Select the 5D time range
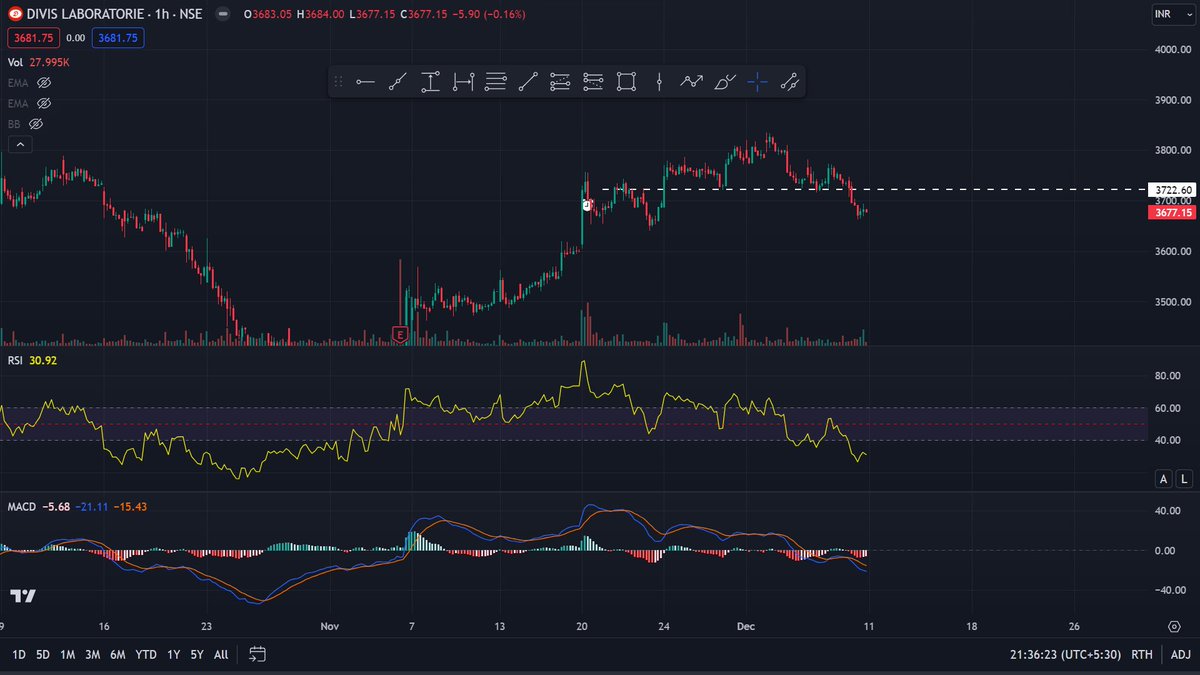The height and width of the screenshot is (675, 1200). pos(43,655)
